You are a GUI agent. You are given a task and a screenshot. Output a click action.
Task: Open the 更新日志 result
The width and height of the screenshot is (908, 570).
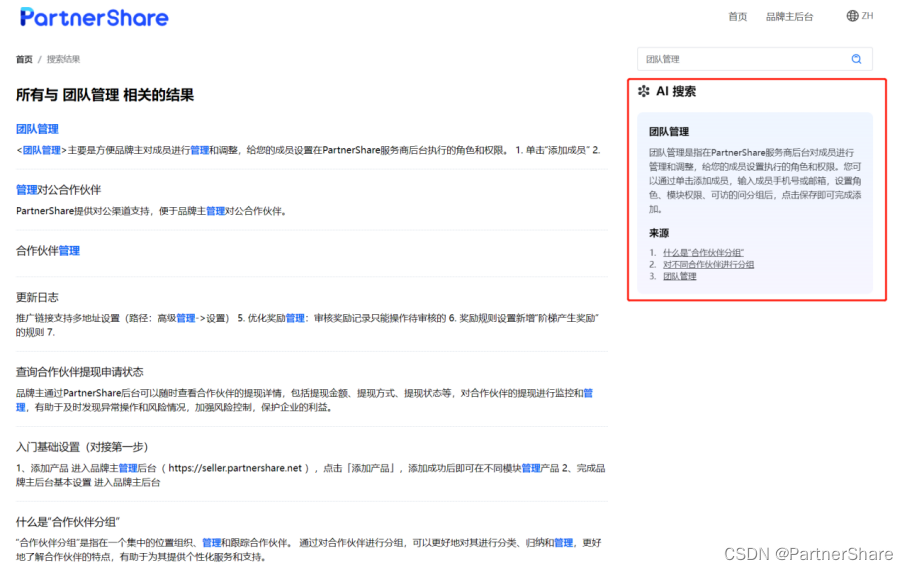[37, 297]
